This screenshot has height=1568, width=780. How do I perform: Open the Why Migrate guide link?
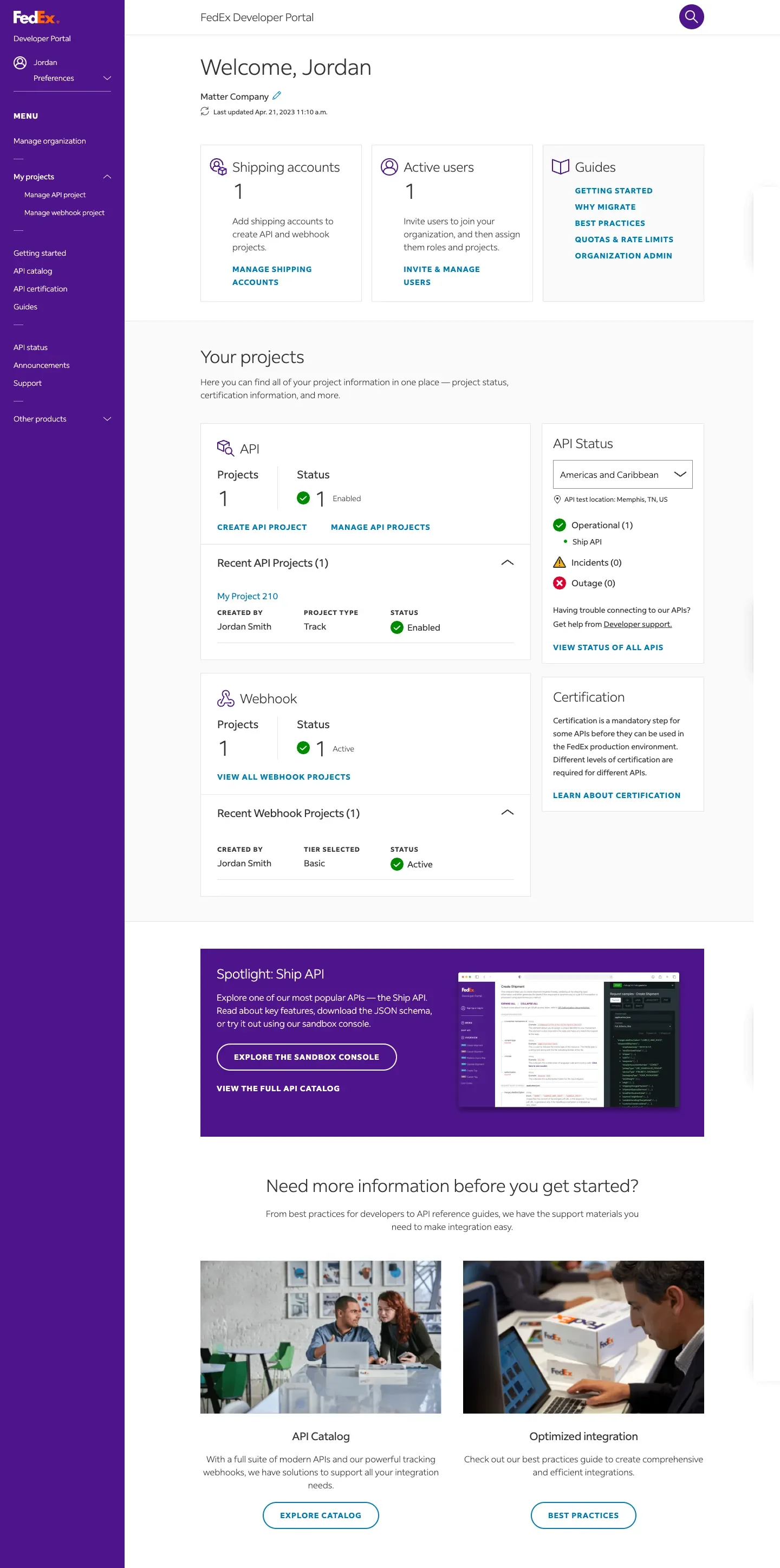[x=605, y=207]
